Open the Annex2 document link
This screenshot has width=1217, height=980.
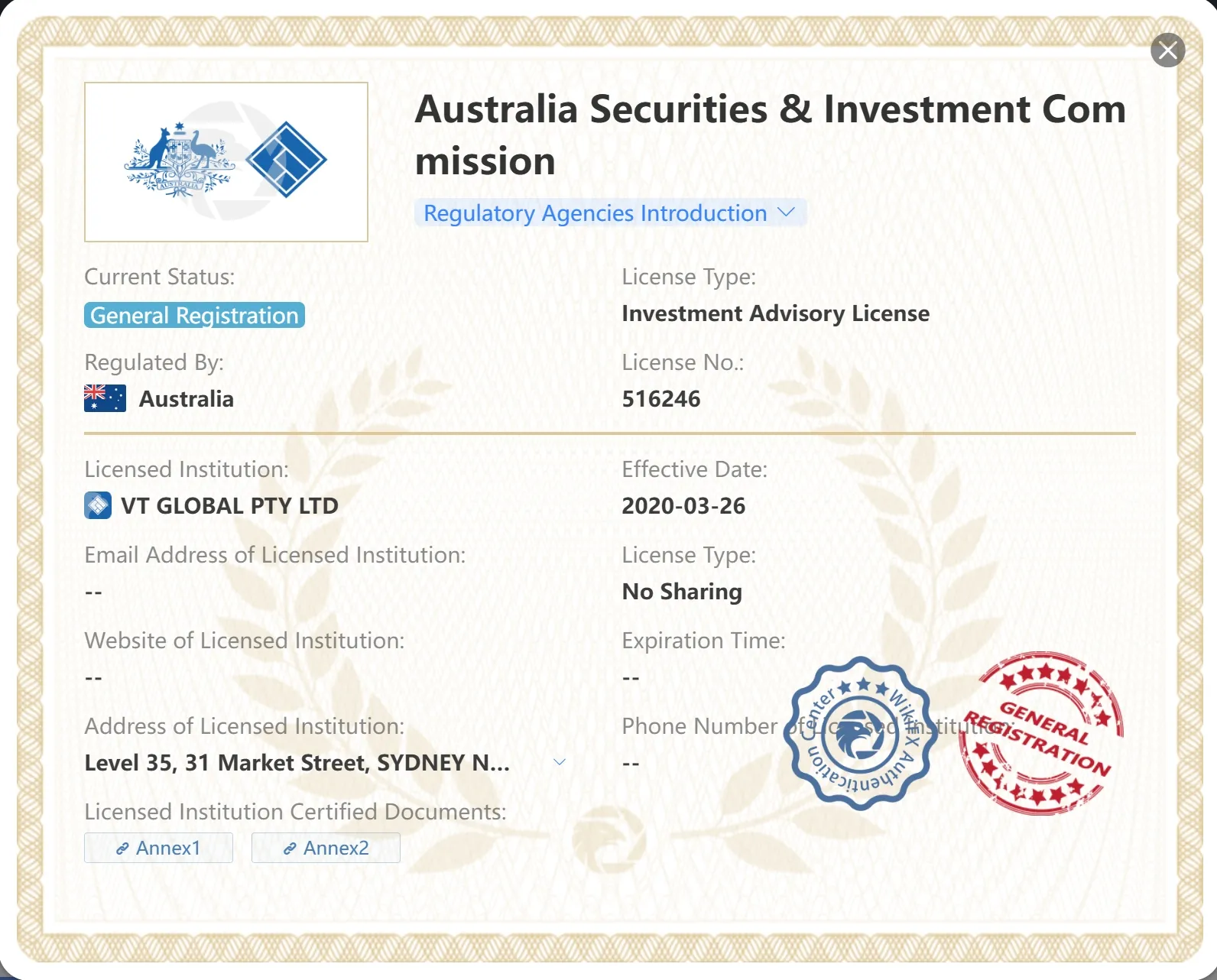pyautogui.click(x=326, y=848)
